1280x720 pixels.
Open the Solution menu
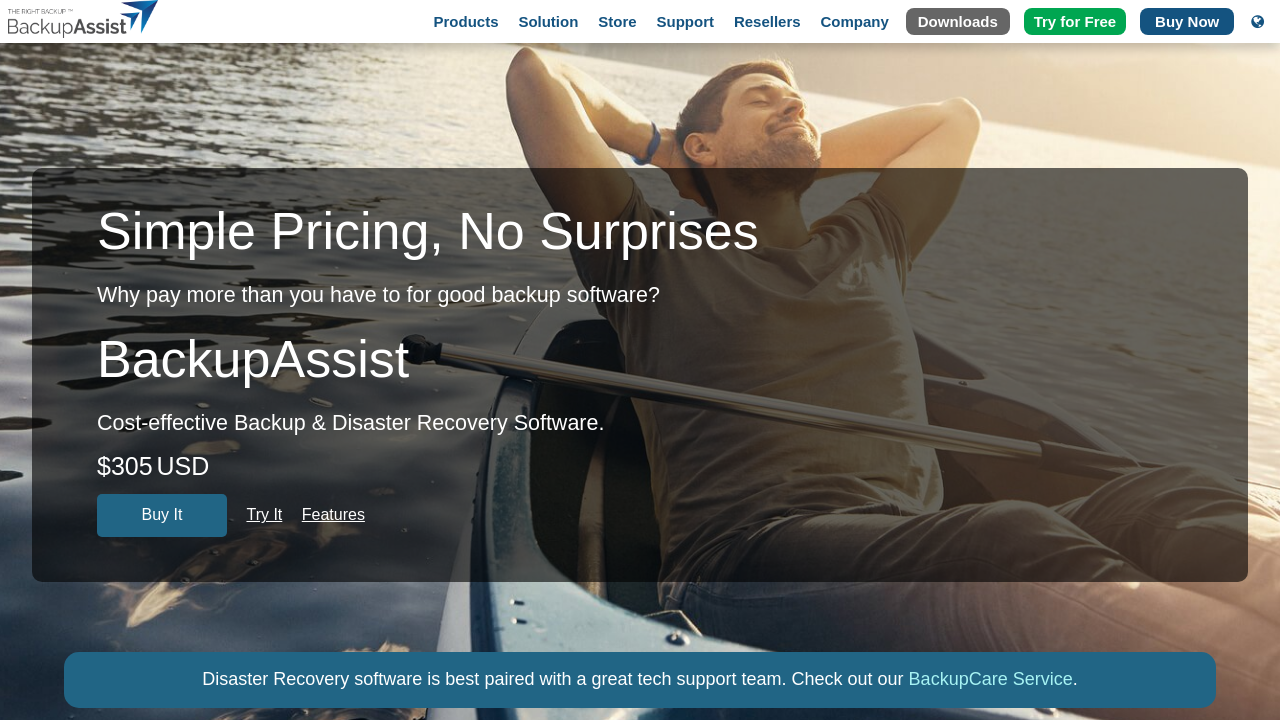point(548,22)
